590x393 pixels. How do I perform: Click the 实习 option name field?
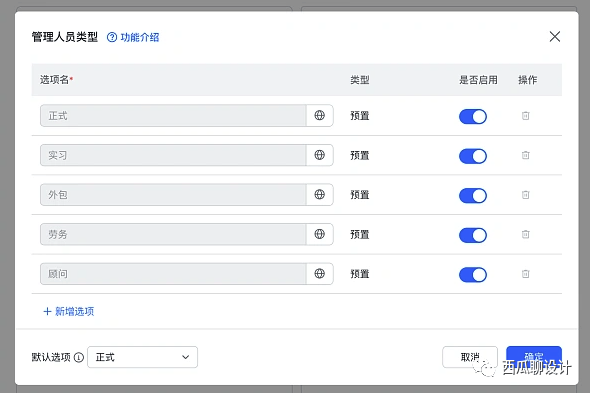pyautogui.click(x=173, y=155)
